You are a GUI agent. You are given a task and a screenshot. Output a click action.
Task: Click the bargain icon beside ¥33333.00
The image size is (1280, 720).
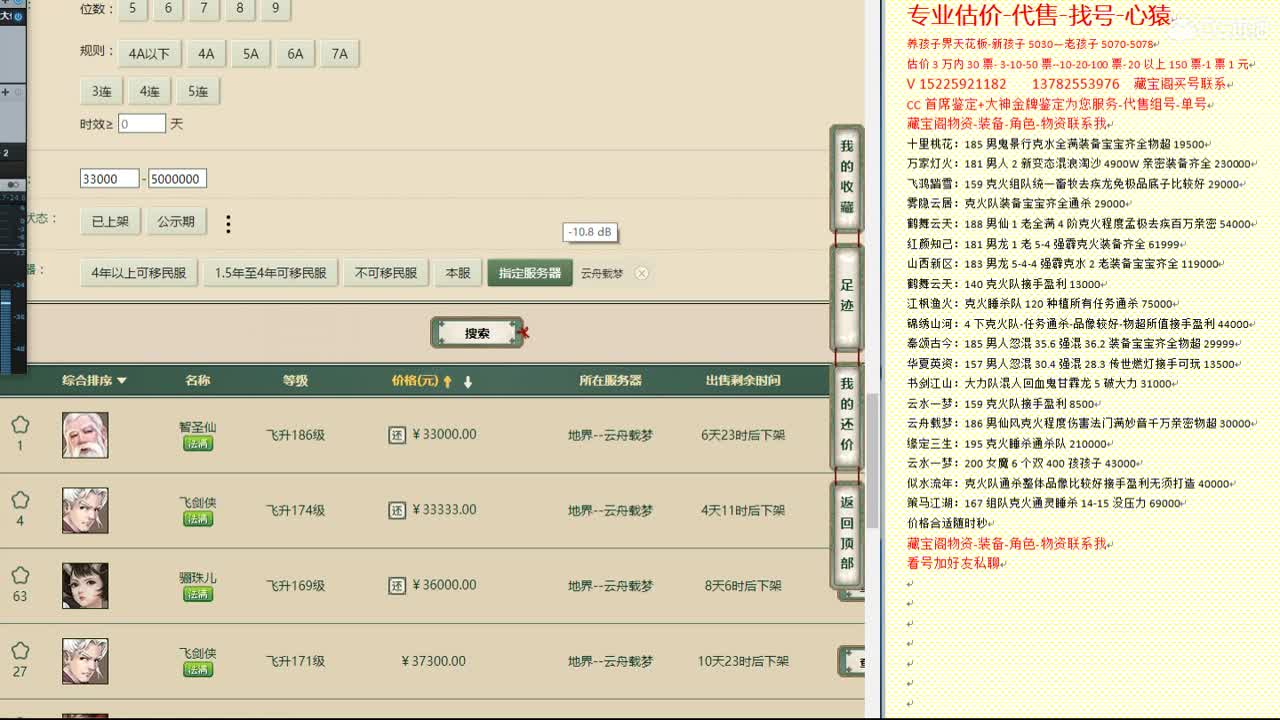tap(397, 510)
